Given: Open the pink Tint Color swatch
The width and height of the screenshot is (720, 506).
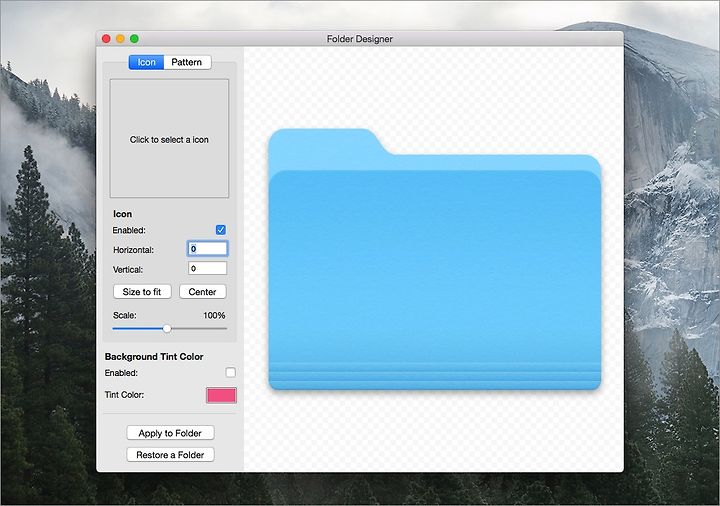Looking at the screenshot, I should [x=221, y=395].
